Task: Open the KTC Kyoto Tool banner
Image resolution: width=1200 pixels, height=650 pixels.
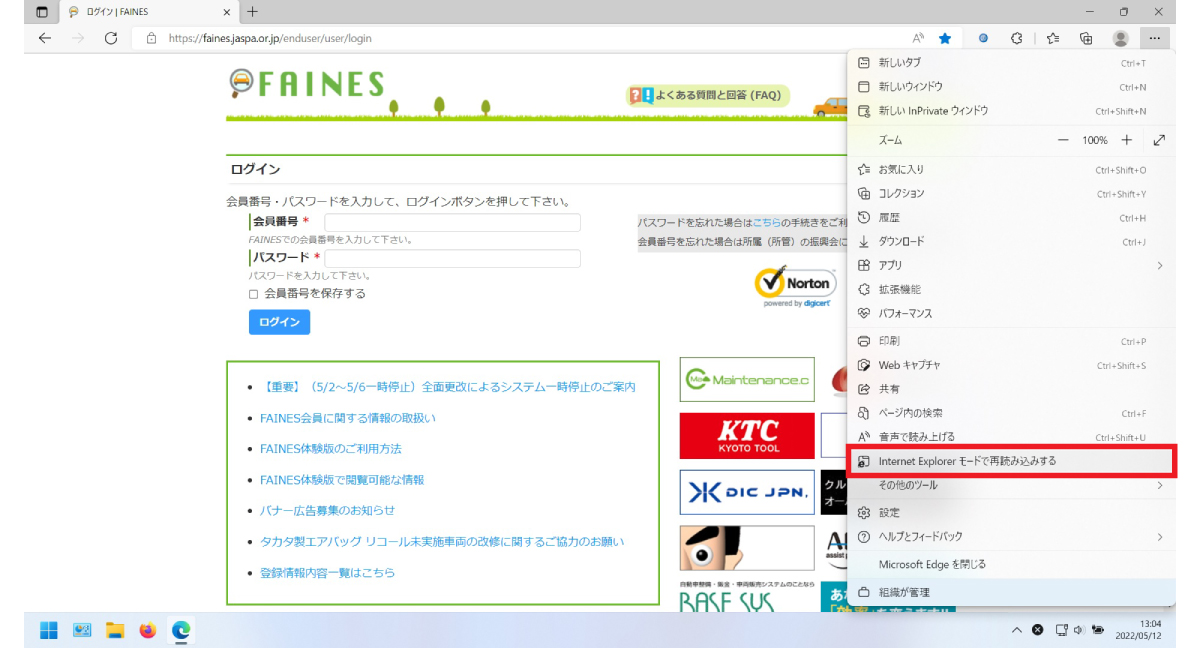Action: [x=747, y=436]
